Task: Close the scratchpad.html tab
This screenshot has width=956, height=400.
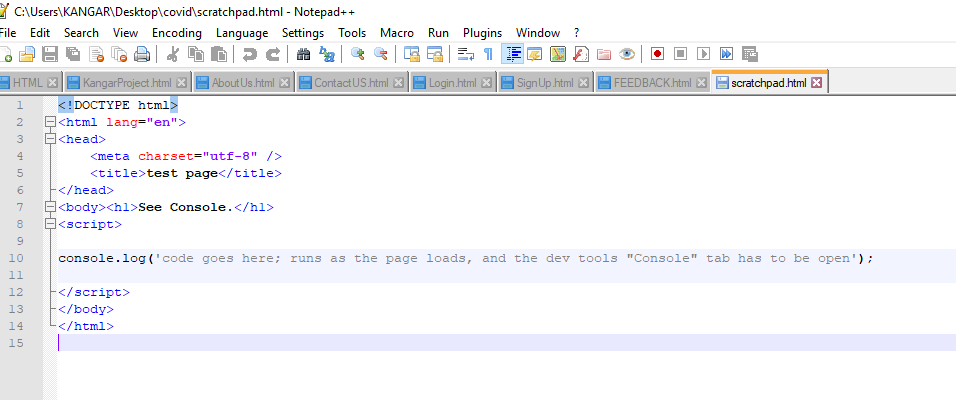Action: click(816, 83)
